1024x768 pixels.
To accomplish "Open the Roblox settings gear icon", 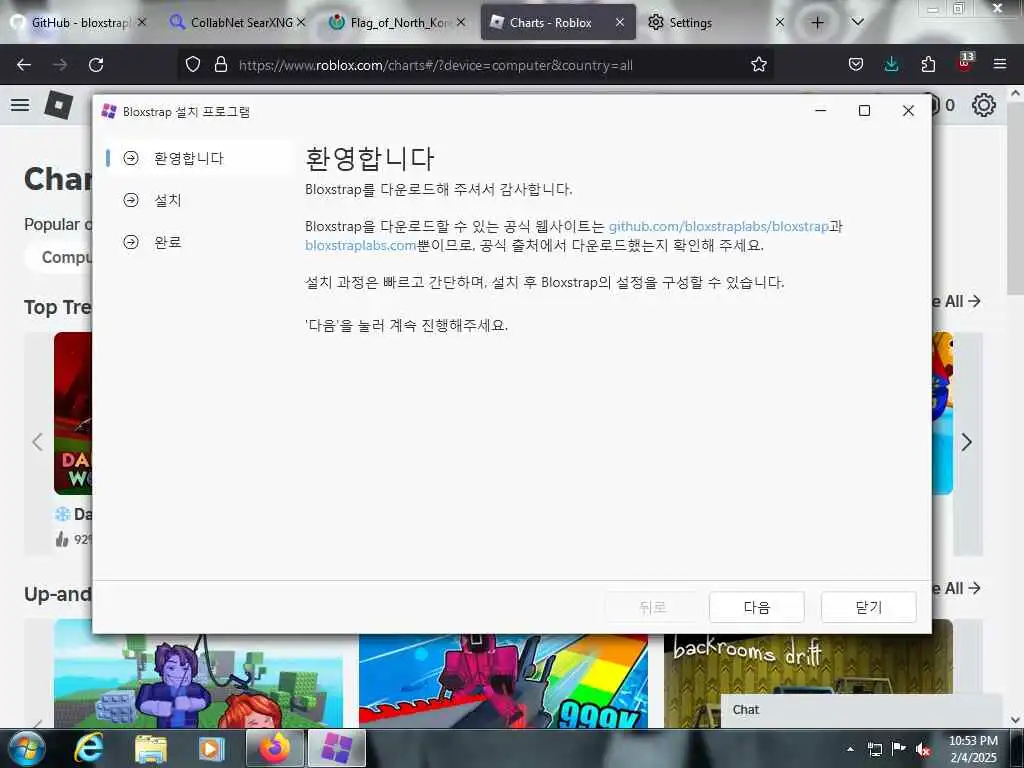I will click(984, 105).
